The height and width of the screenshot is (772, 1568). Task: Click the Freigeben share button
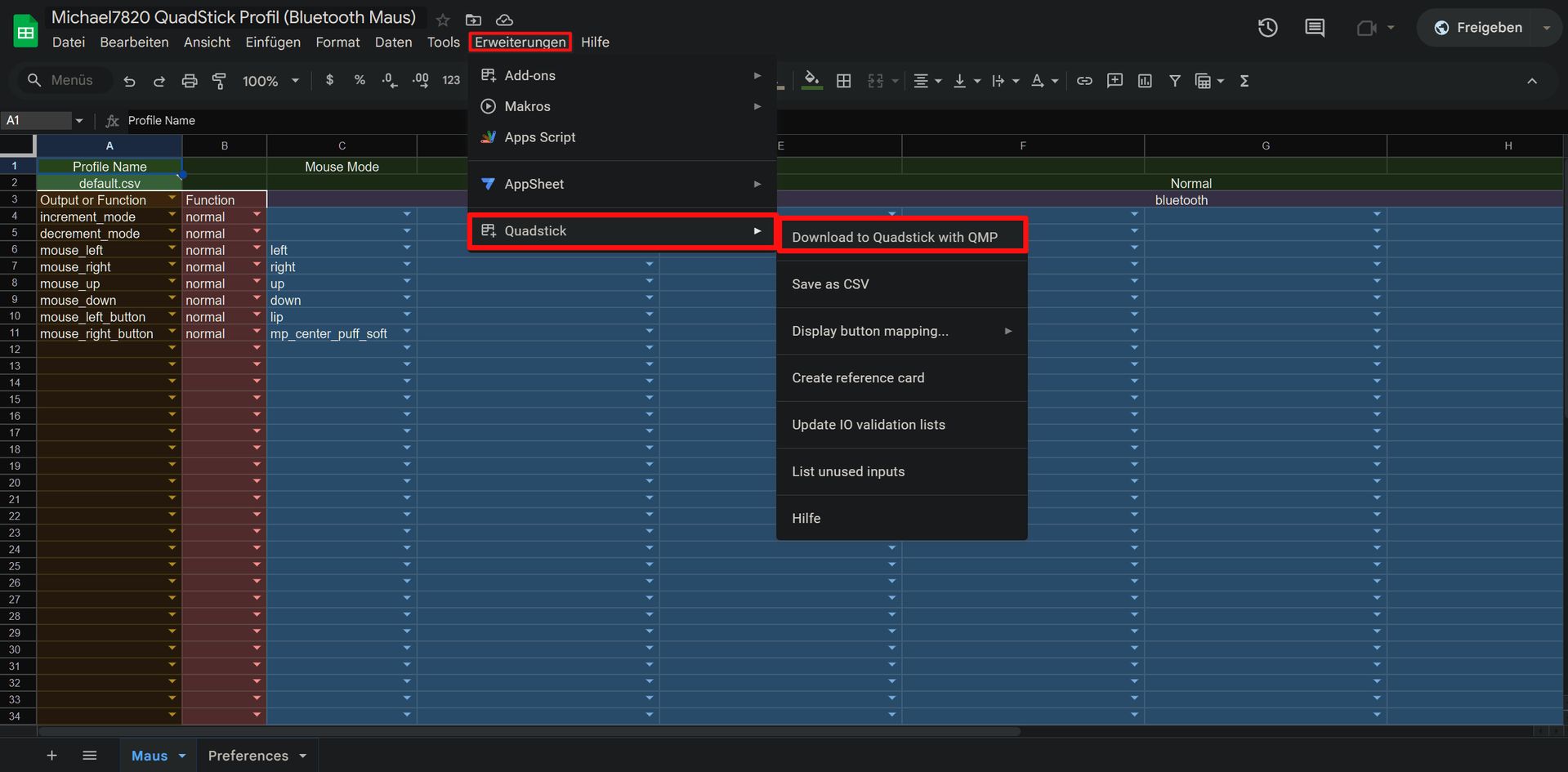[1479, 28]
